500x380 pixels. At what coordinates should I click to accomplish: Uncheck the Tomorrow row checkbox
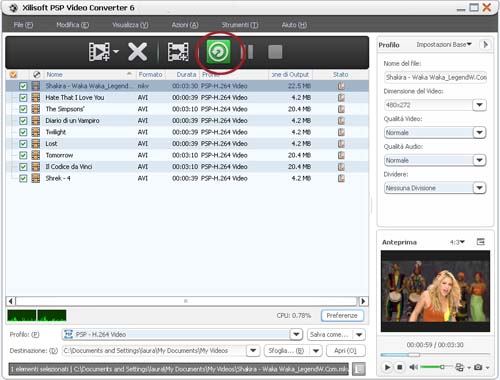coord(23,155)
